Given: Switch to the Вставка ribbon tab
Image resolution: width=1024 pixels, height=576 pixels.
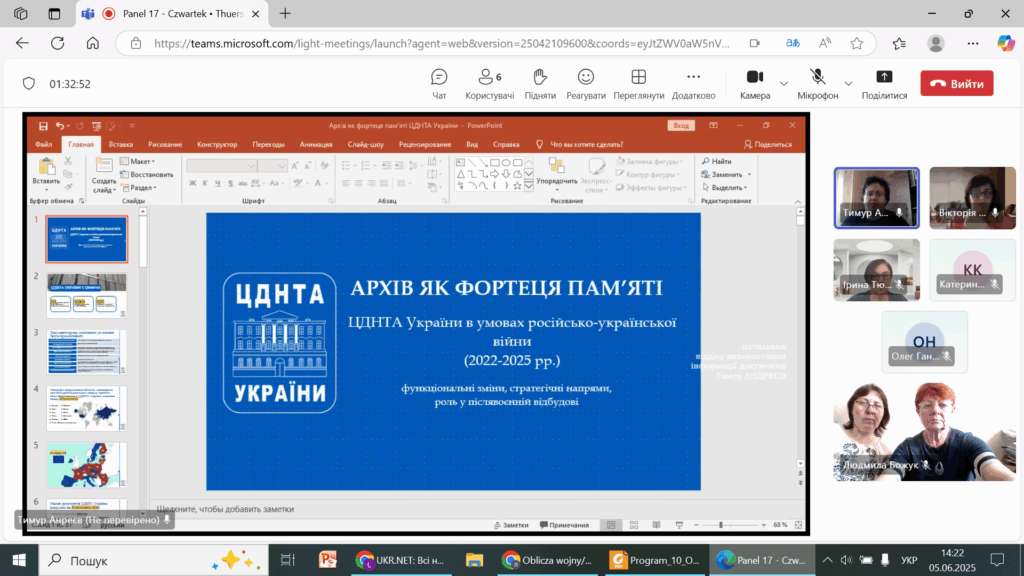Looking at the screenshot, I should [121, 144].
